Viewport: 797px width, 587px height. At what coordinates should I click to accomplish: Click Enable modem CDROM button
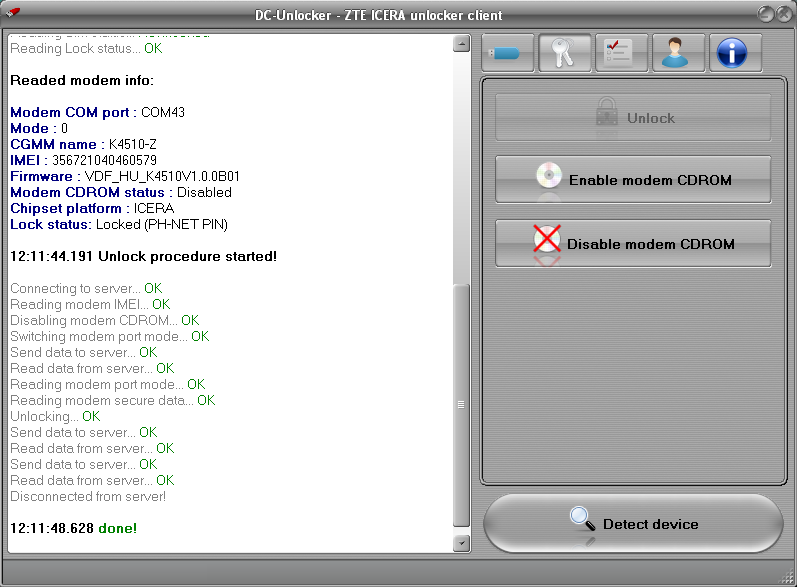[633, 179]
